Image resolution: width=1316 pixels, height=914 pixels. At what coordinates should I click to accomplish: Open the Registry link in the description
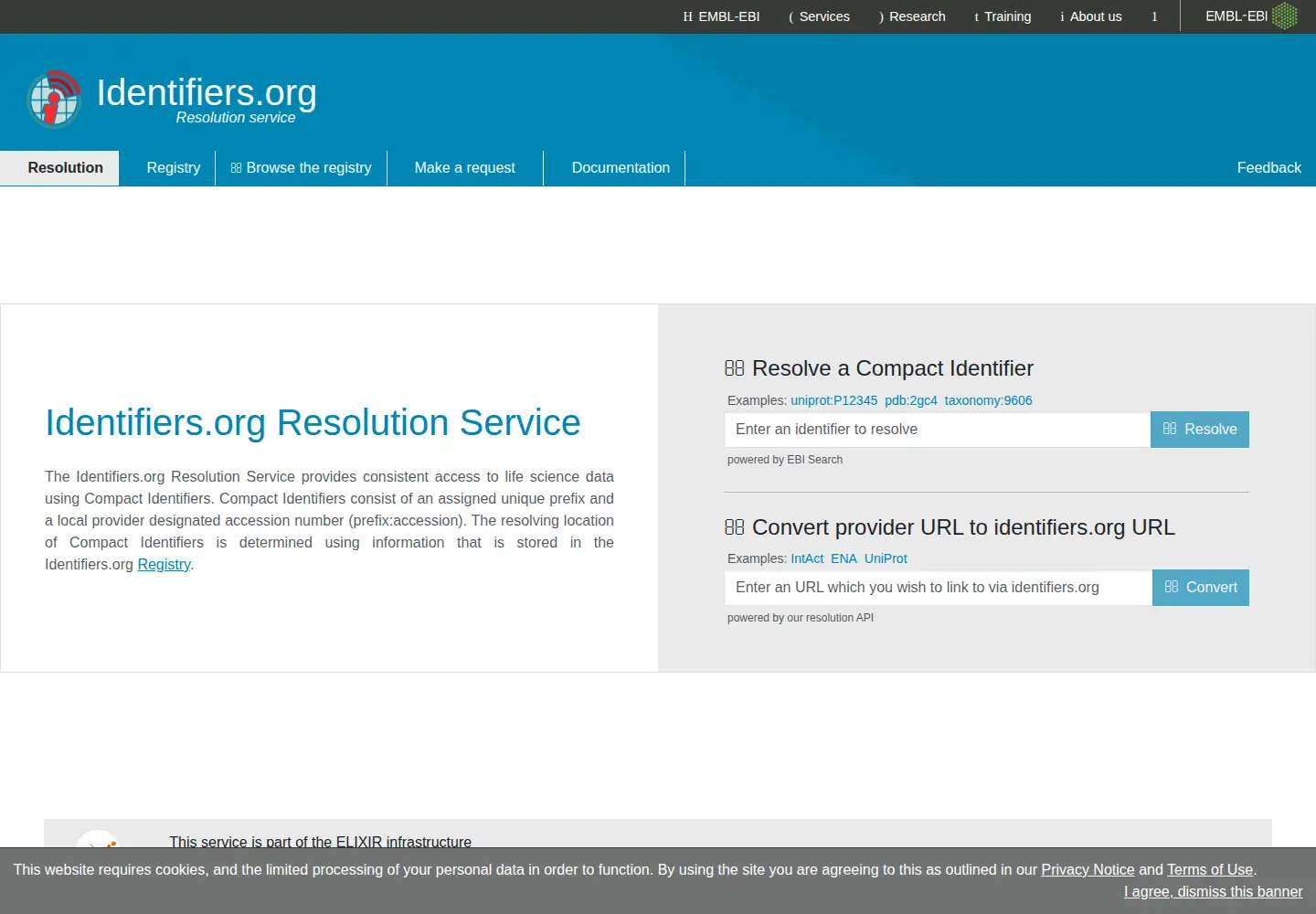(x=164, y=565)
